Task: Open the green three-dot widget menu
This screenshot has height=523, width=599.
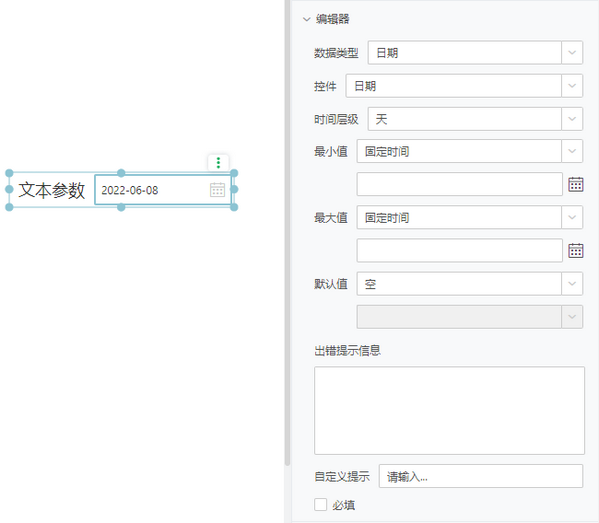Action: 218,163
